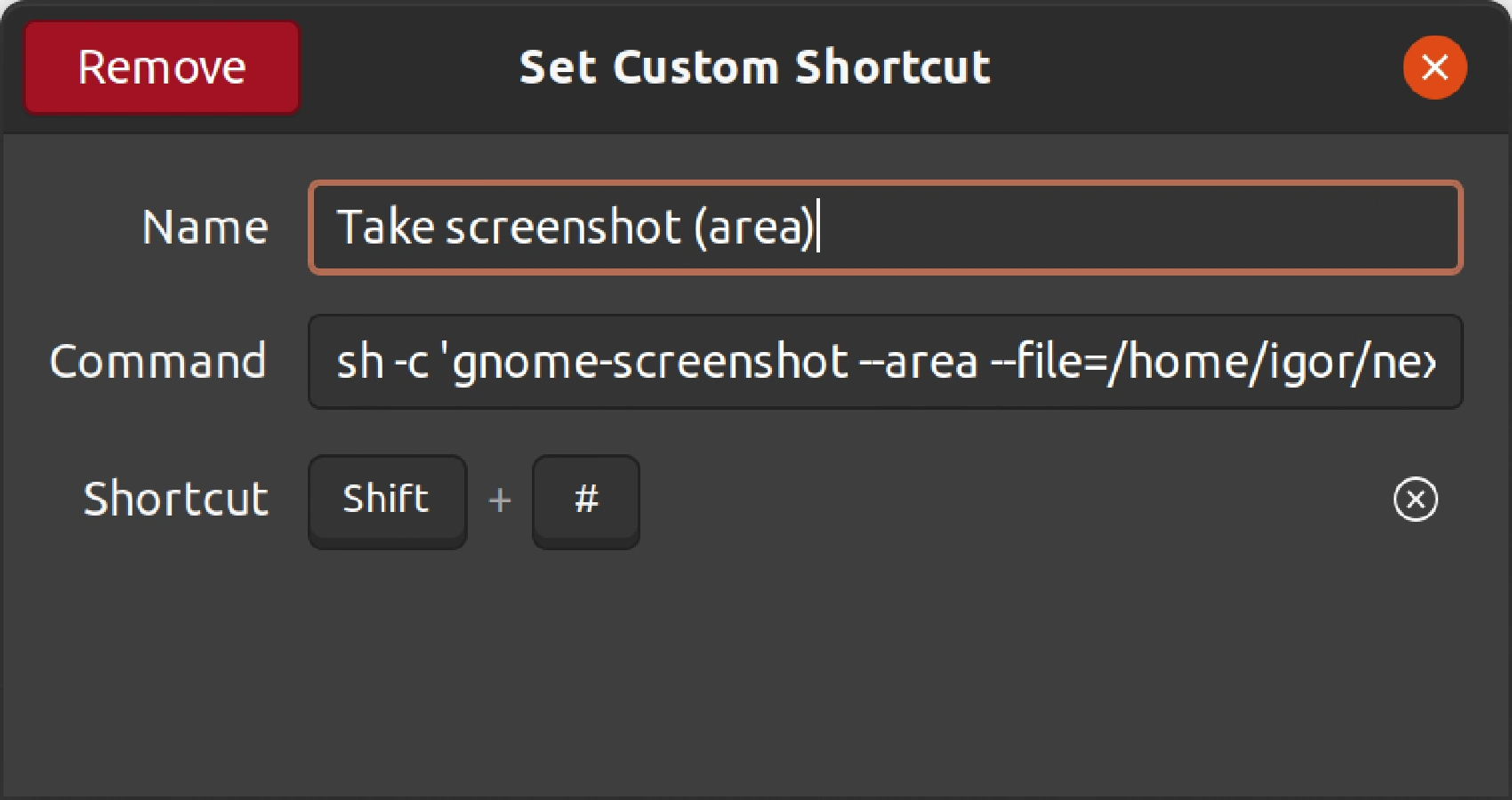
Task: Click the Command label
Action: (x=158, y=362)
